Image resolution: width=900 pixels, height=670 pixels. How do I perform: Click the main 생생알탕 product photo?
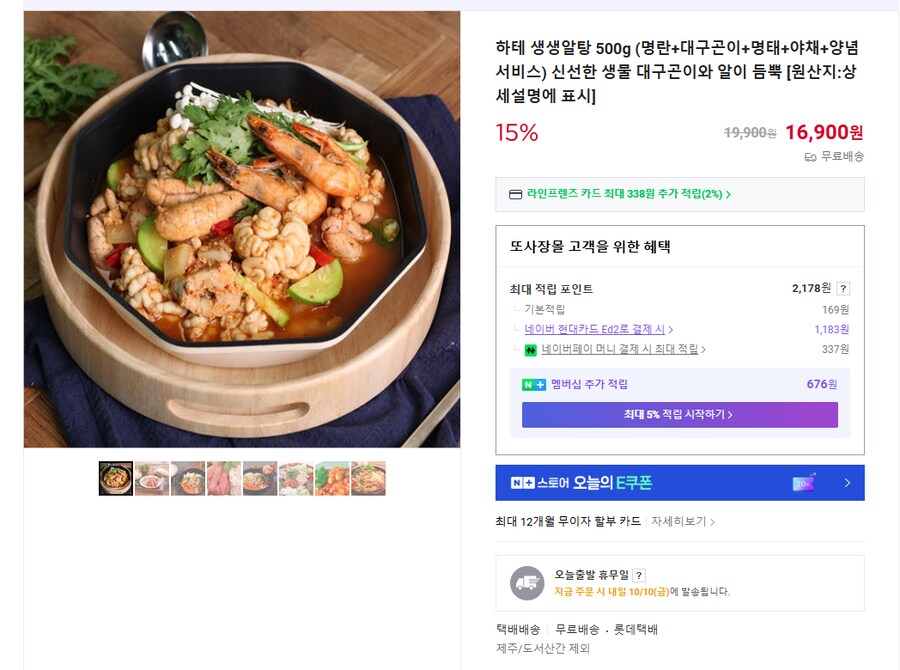(x=242, y=229)
